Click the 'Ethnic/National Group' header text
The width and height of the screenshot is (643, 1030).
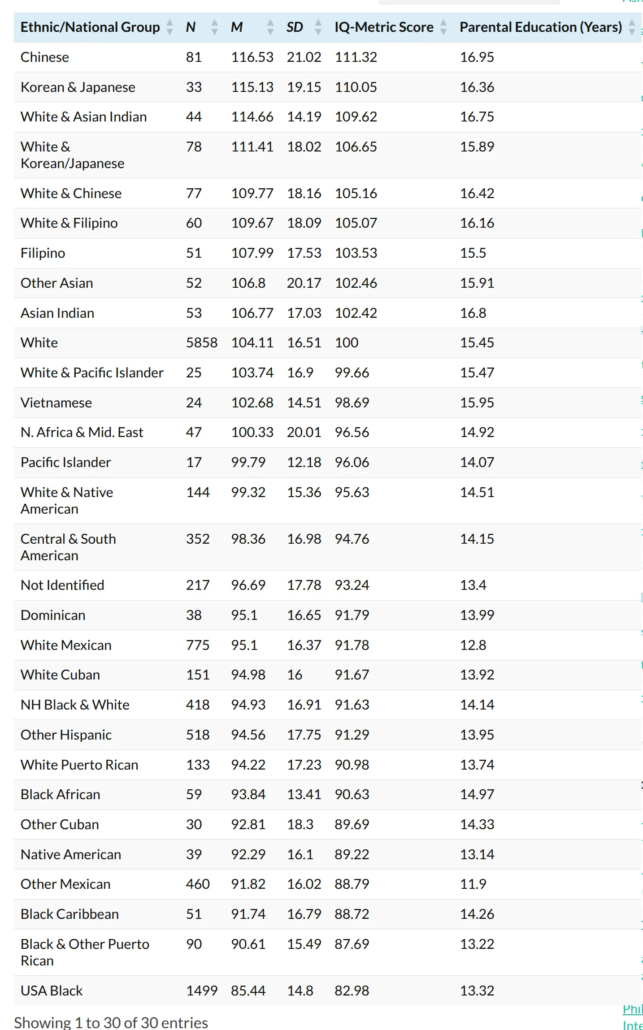click(90, 27)
